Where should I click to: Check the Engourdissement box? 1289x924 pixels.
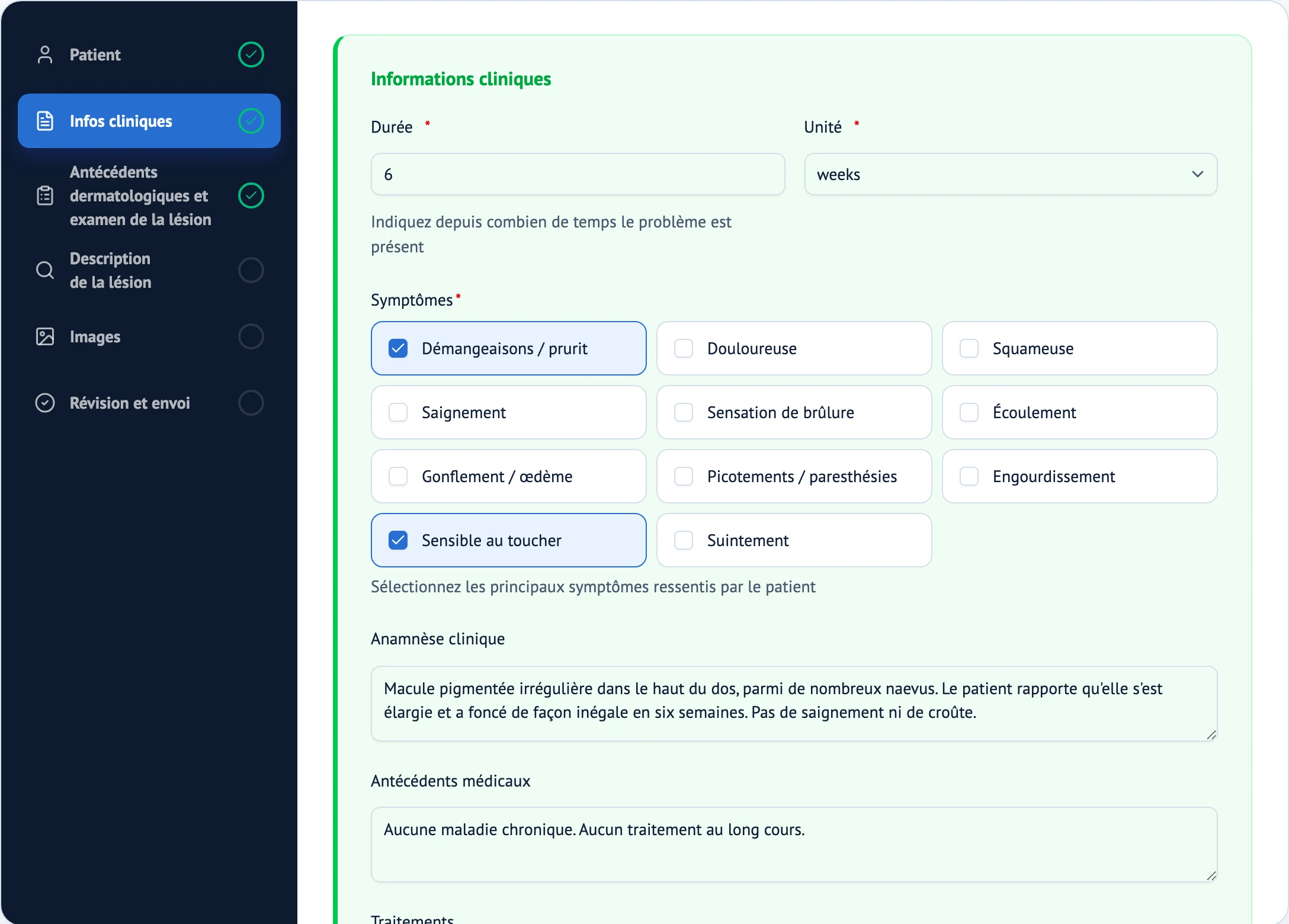tap(969, 476)
